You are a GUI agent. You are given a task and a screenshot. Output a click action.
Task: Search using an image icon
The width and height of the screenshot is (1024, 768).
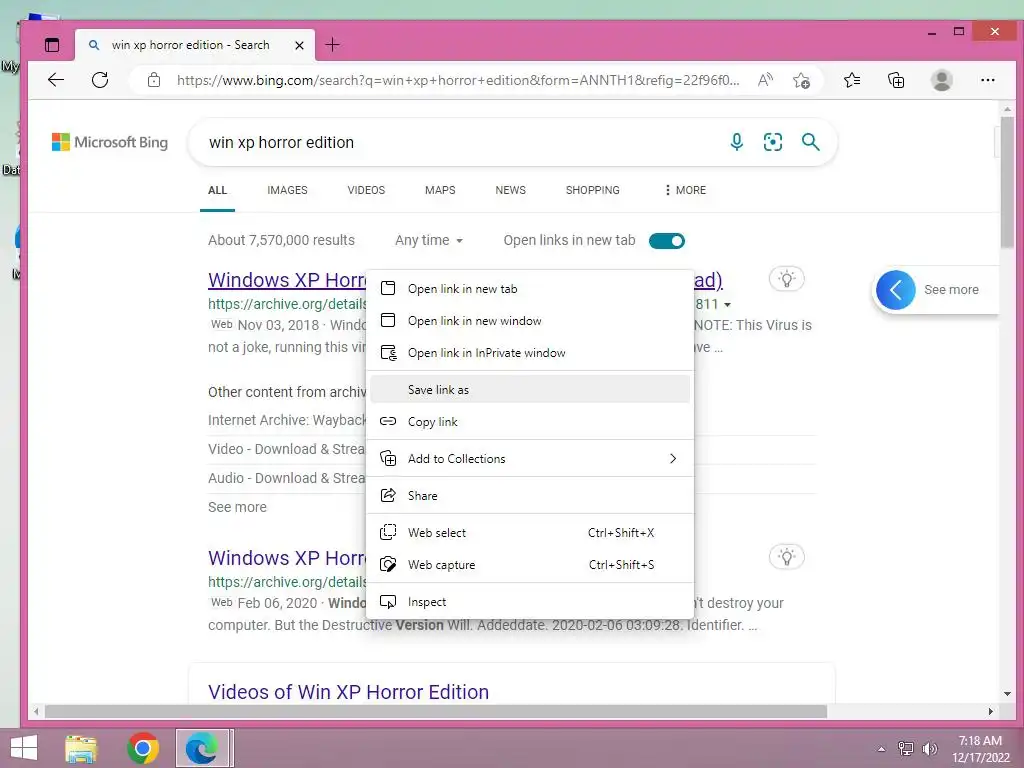pyautogui.click(x=773, y=142)
